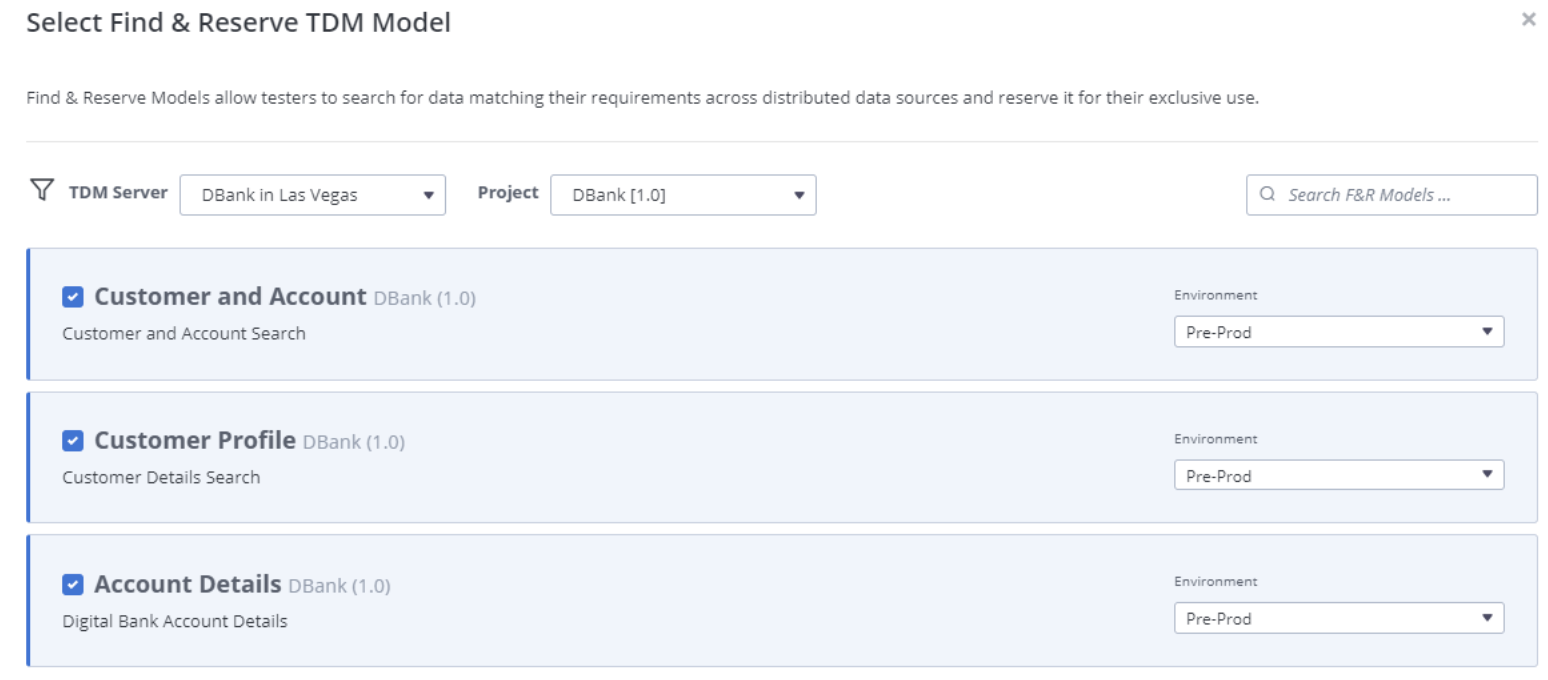Open the Project dropdown
This screenshot has height=680, width=1548.
[x=683, y=195]
